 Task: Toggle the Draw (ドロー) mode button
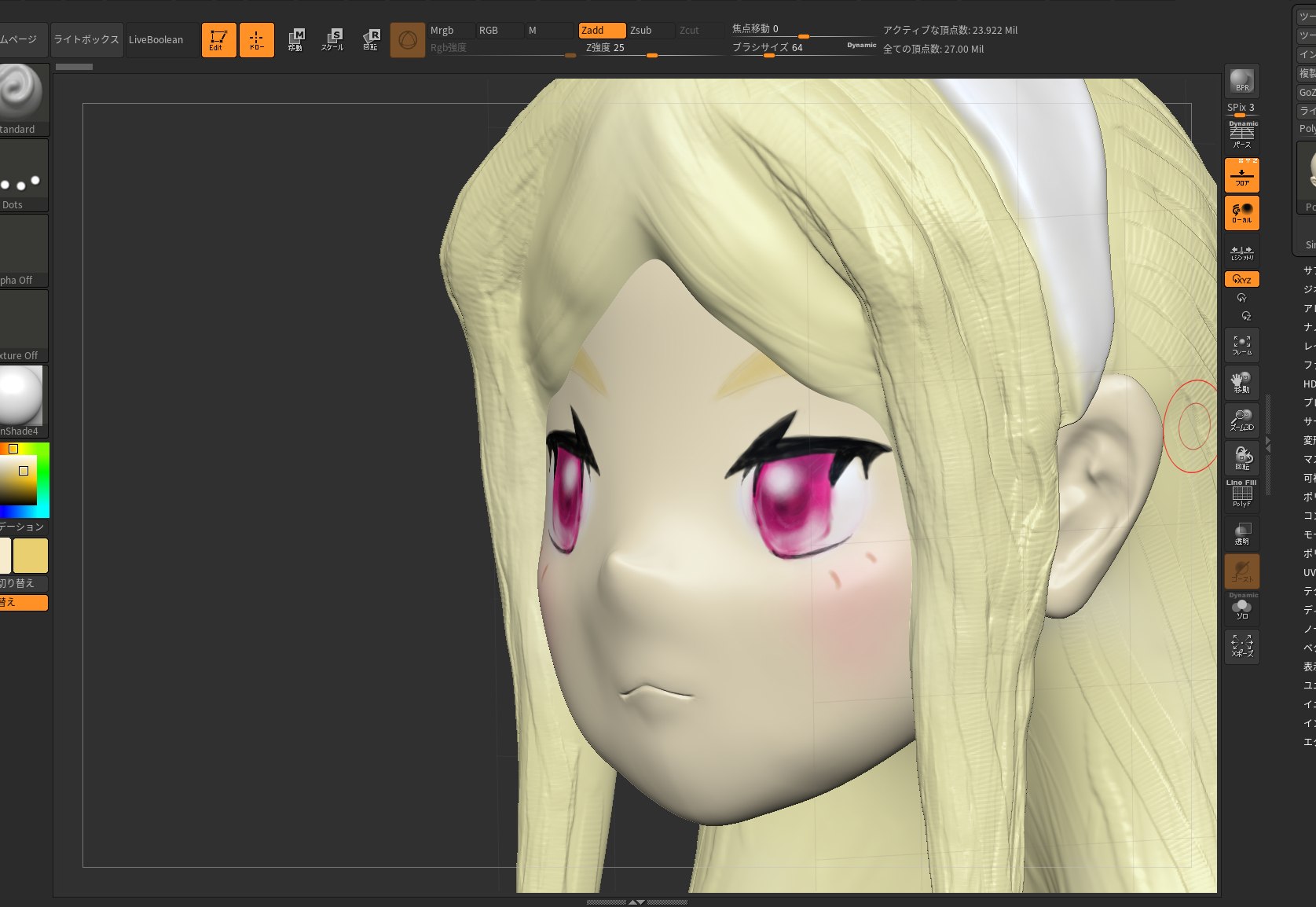point(256,40)
